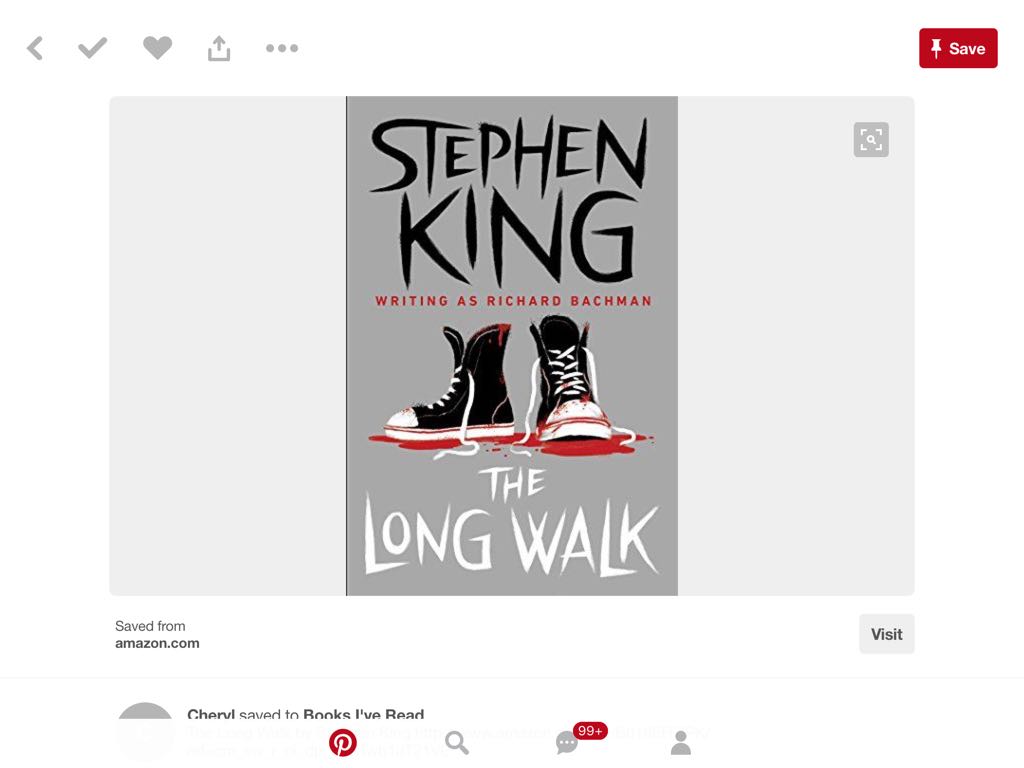Switch to the Search tab

pyautogui.click(x=456, y=743)
